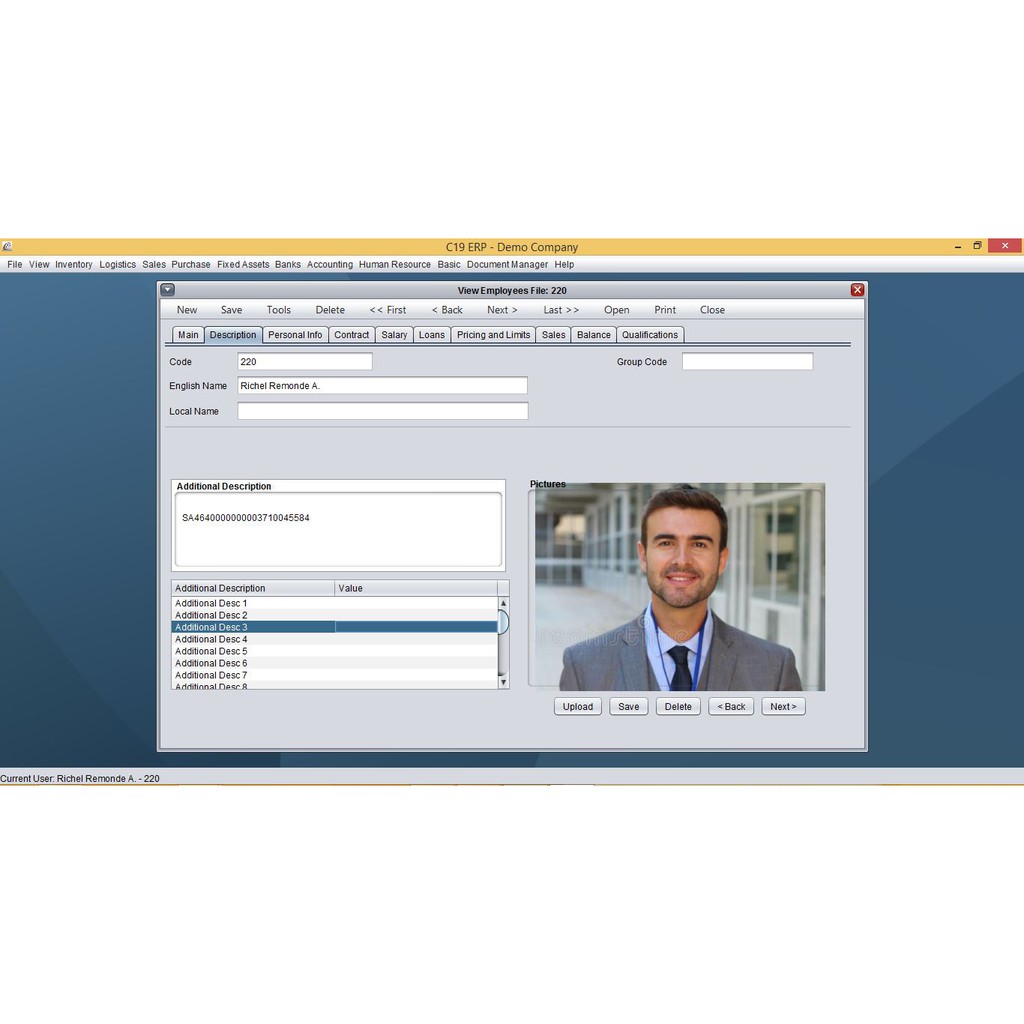
Task: Open the Inventory menu
Action: pyautogui.click(x=74, y=264)
